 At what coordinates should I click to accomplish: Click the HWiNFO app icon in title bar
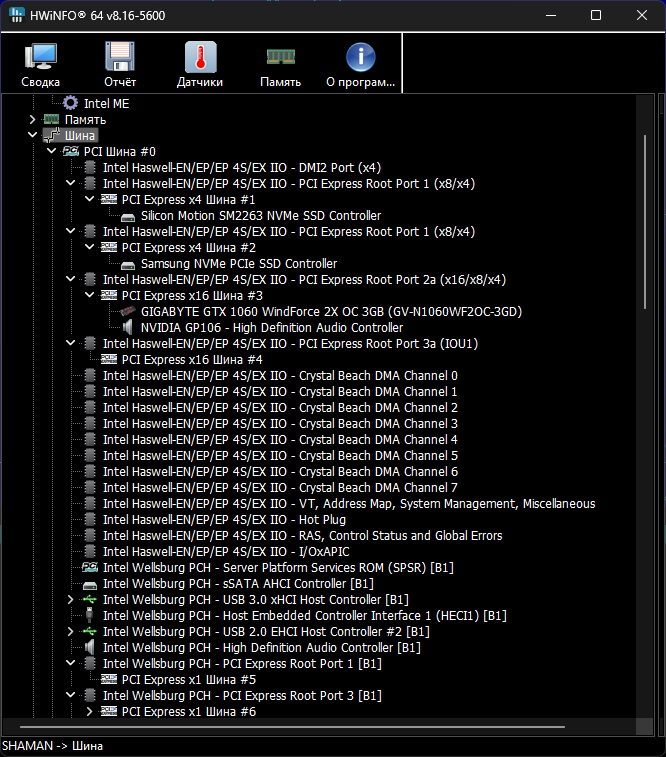click(x=16, y=15)
